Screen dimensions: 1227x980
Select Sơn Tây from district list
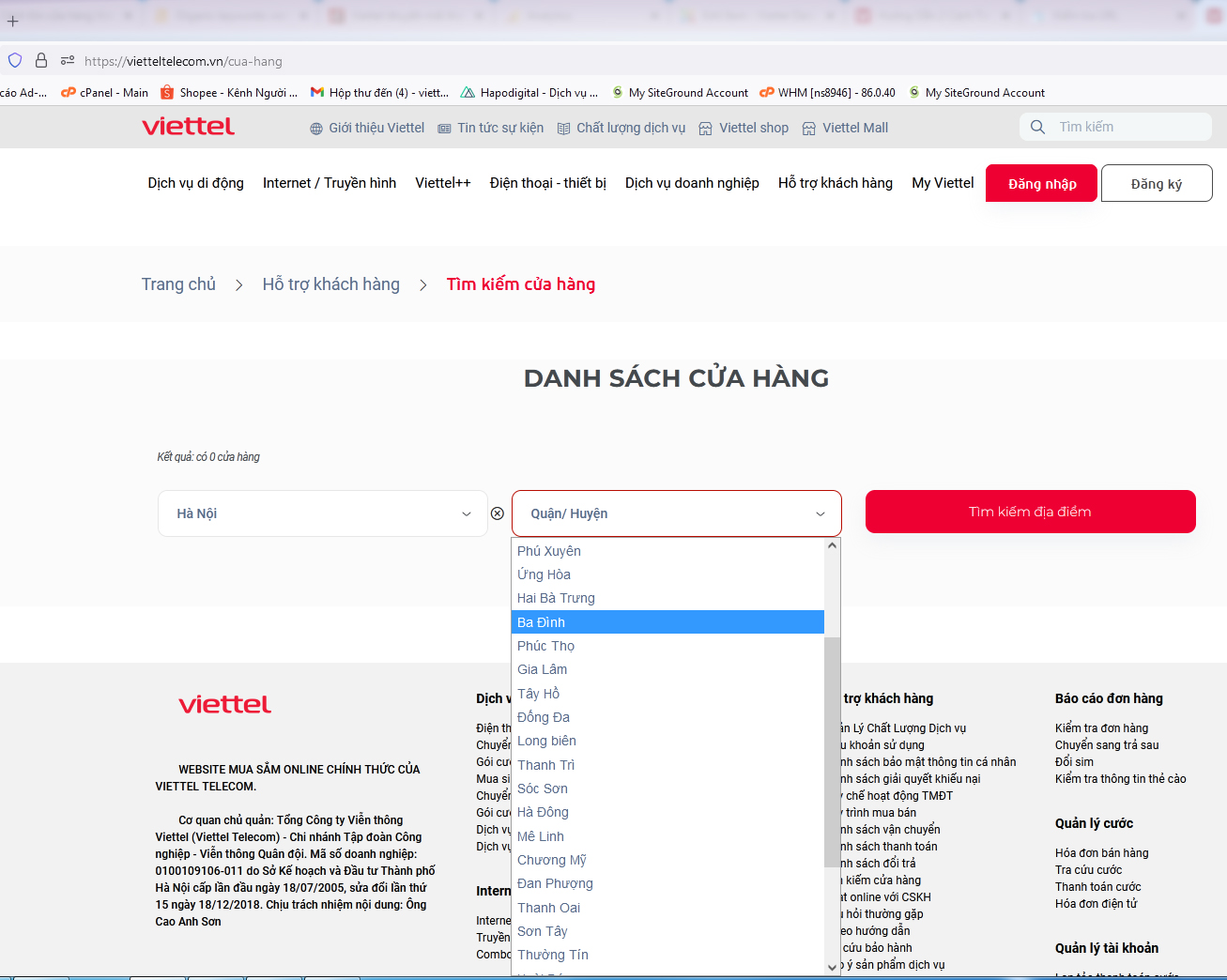(x=667, y=931)
